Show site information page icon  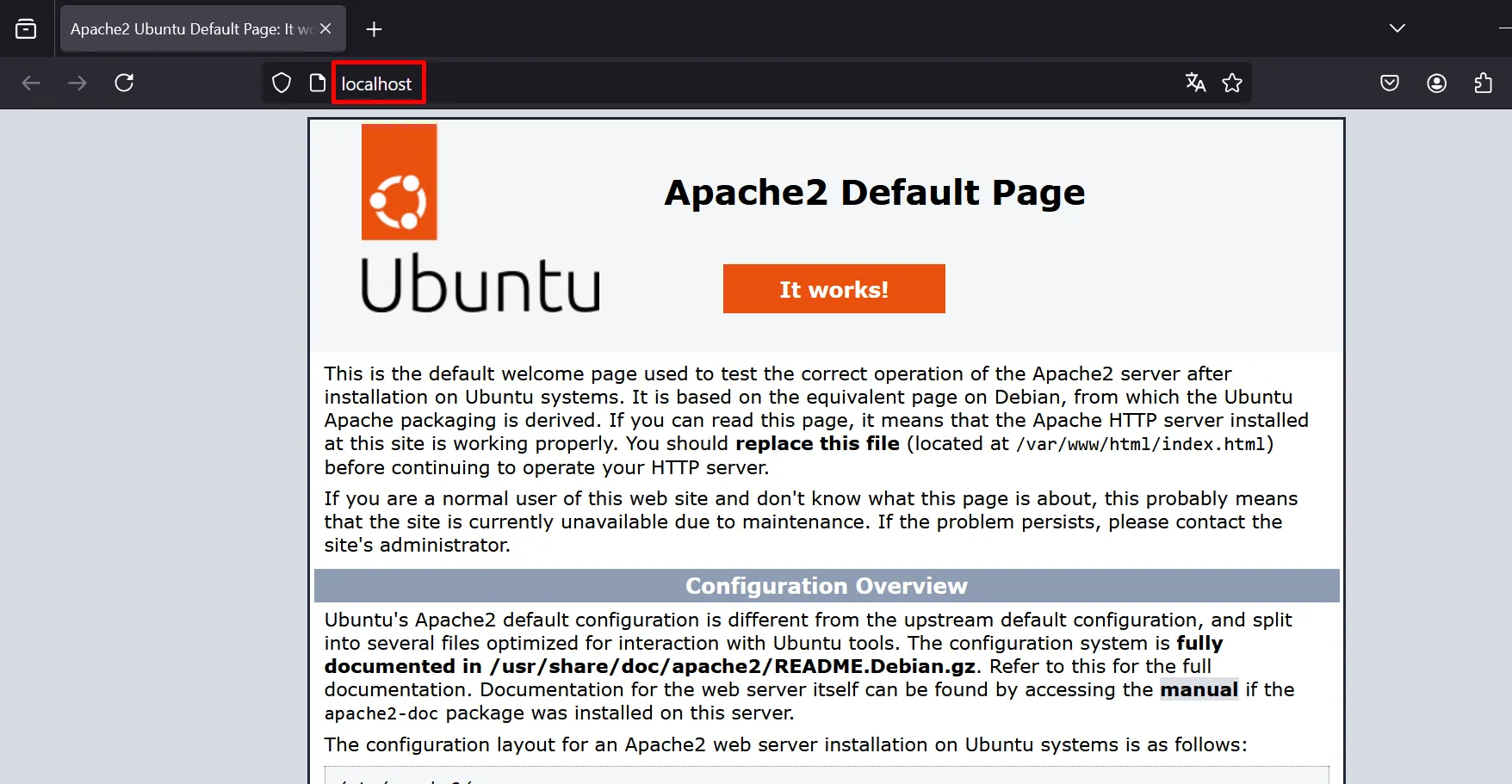317,83
